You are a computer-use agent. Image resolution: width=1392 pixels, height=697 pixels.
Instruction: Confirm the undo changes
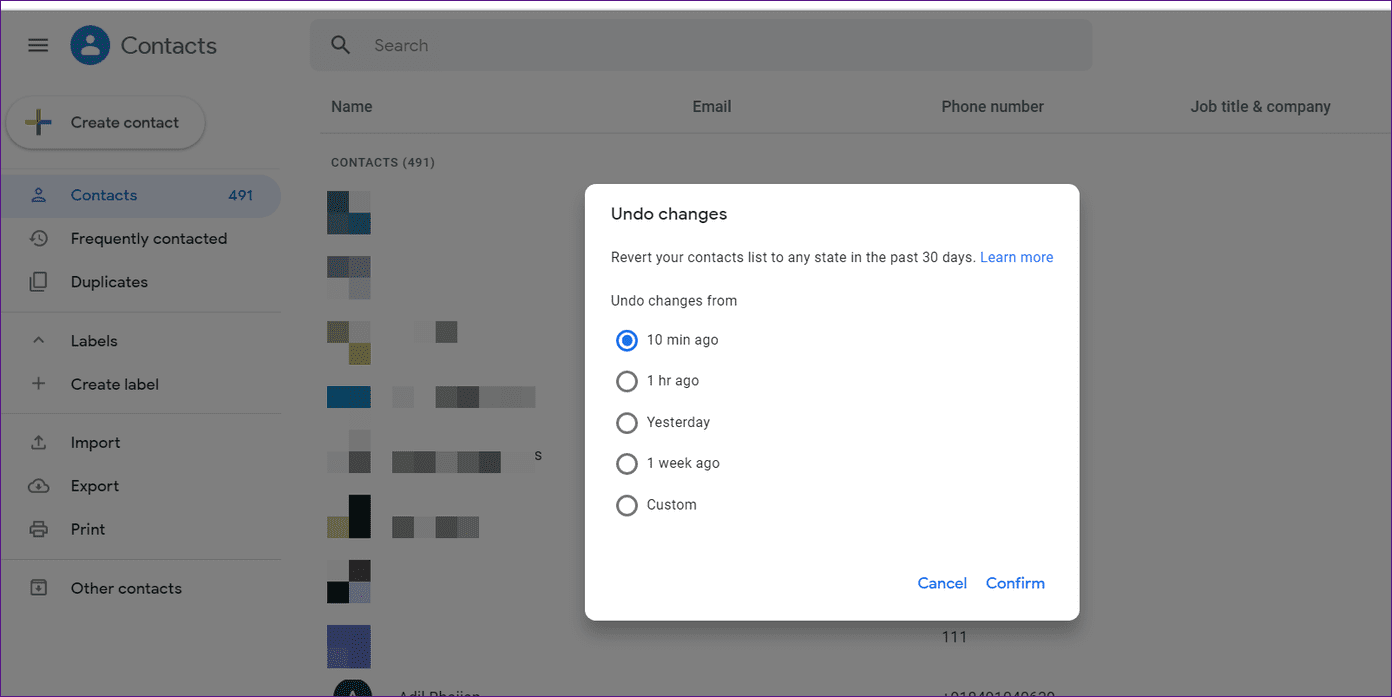click(1015, 583)
